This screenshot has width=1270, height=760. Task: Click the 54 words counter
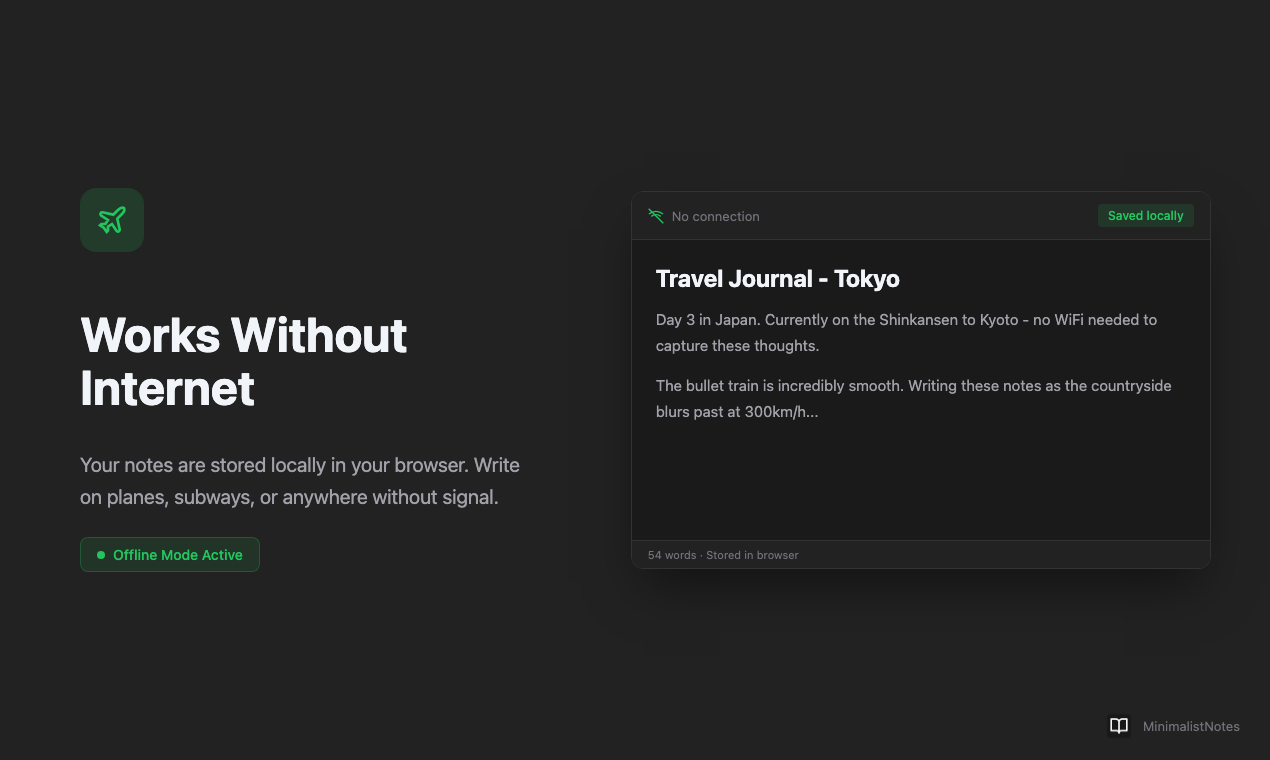click(x=672, y=555)
